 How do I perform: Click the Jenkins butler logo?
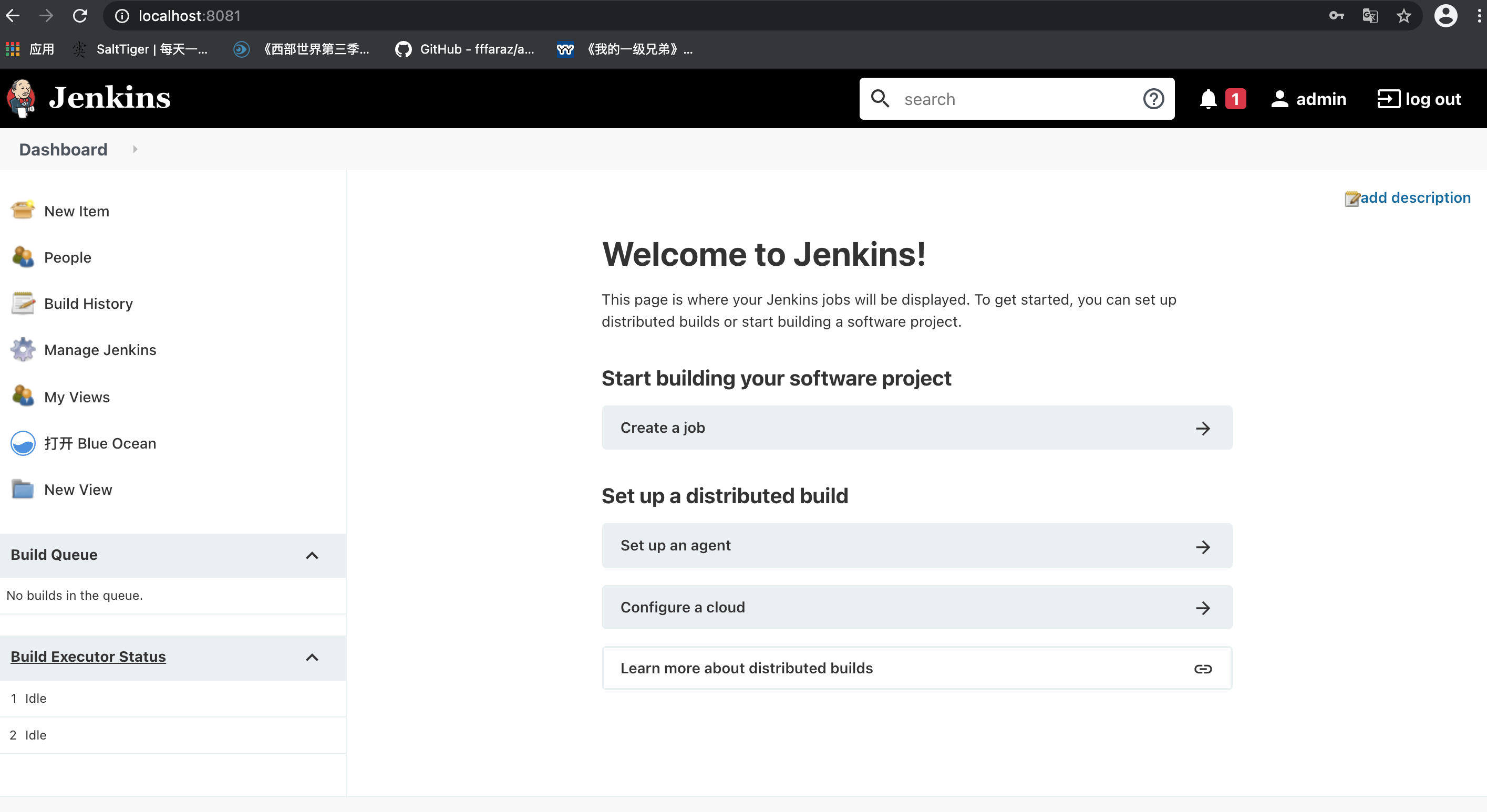[x=22, y=98]
